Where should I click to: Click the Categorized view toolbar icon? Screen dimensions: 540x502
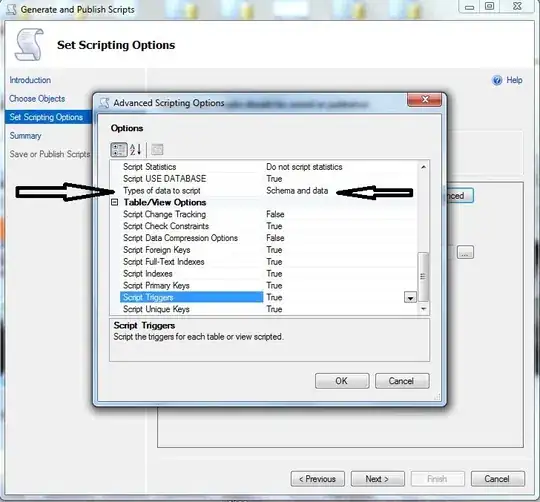119,150
